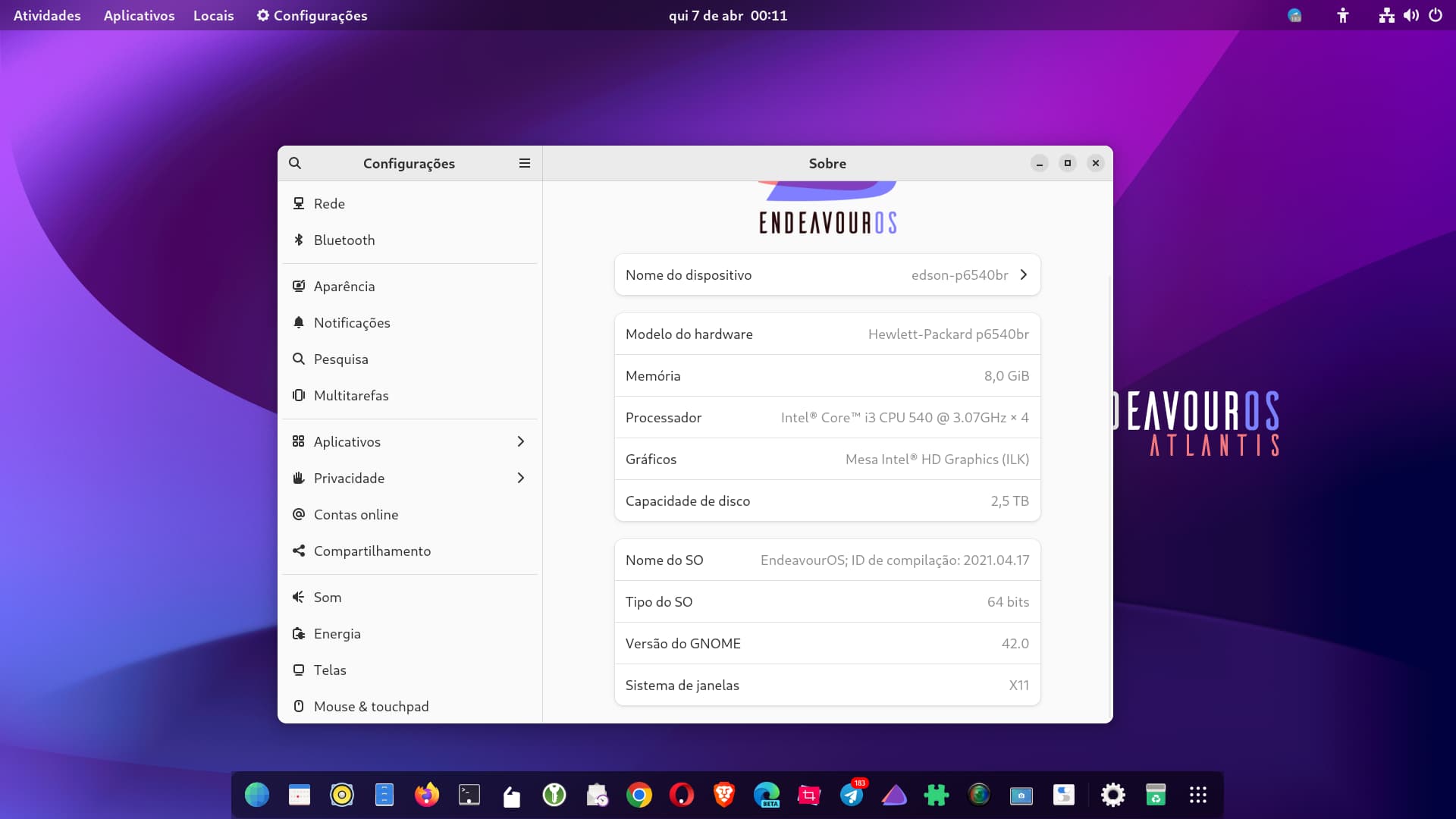Image resolution: width=1456 pixels, height=819 pixels.
Task: Open Contas online settings
Action: tap(409, 514)
